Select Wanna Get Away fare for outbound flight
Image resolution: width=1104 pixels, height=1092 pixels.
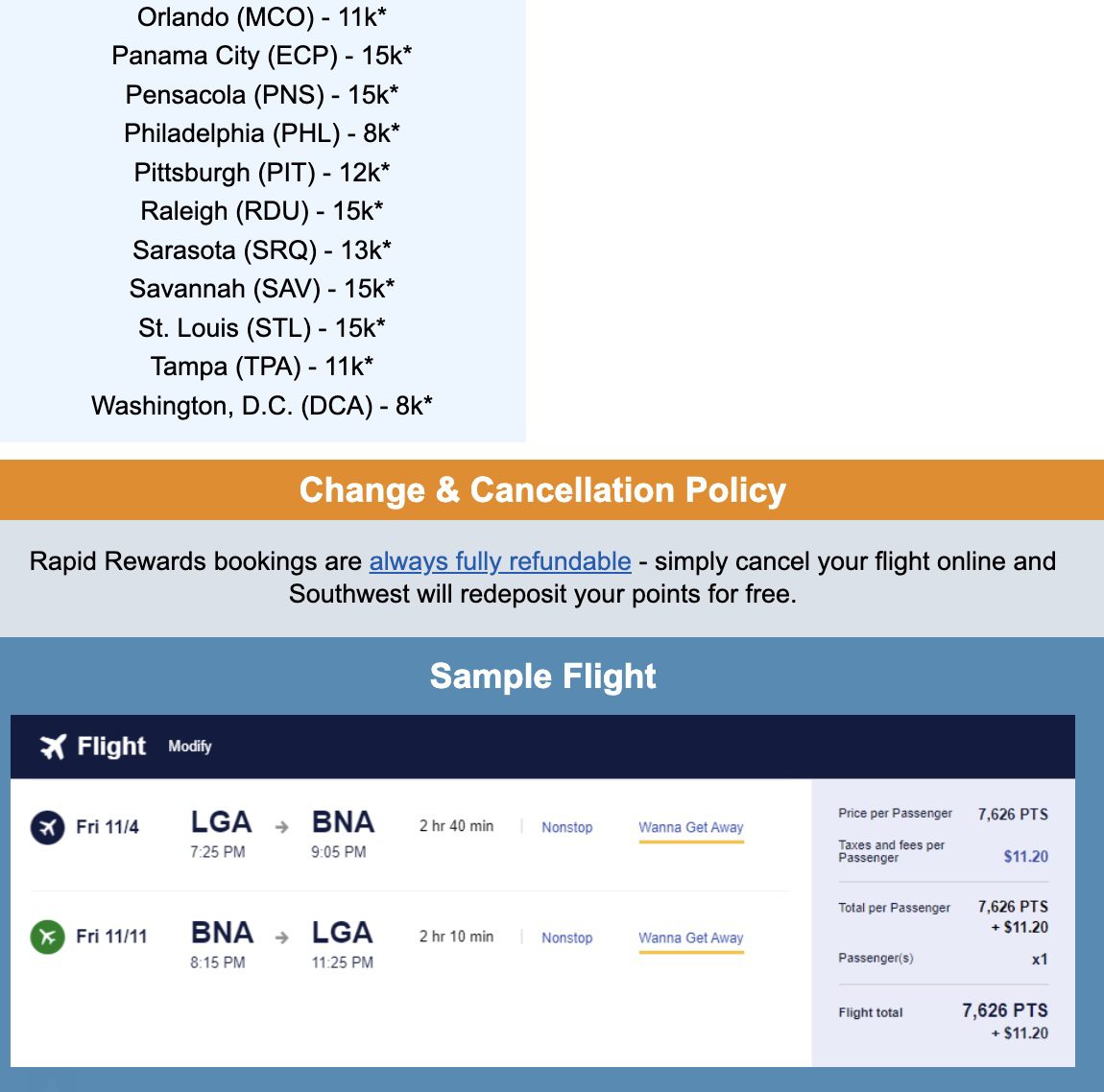point(691,827)
